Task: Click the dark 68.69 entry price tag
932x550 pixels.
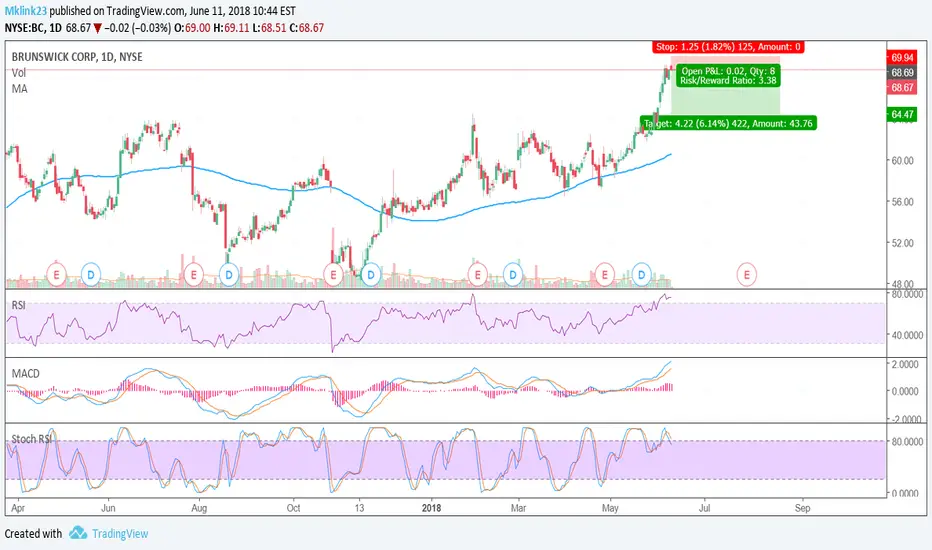Action: 902,73
